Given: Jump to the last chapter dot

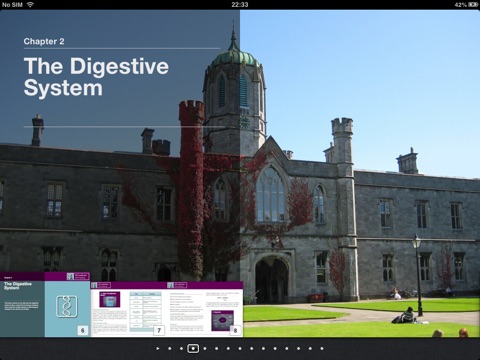Looking at the screenshot, I should coord(322,349).
